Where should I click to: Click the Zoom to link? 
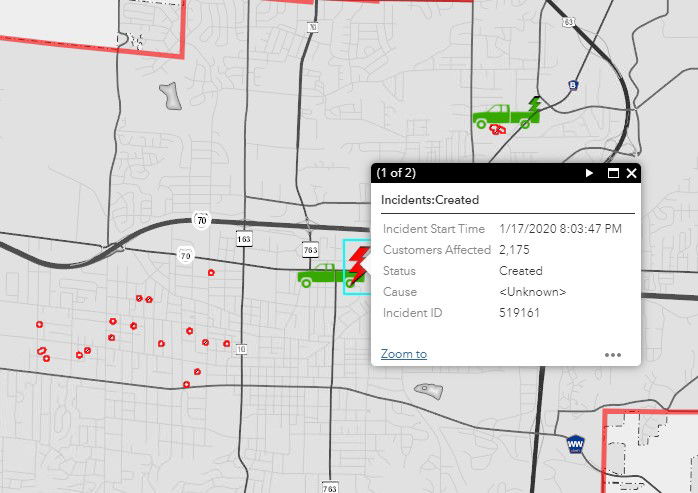(404, 354)
